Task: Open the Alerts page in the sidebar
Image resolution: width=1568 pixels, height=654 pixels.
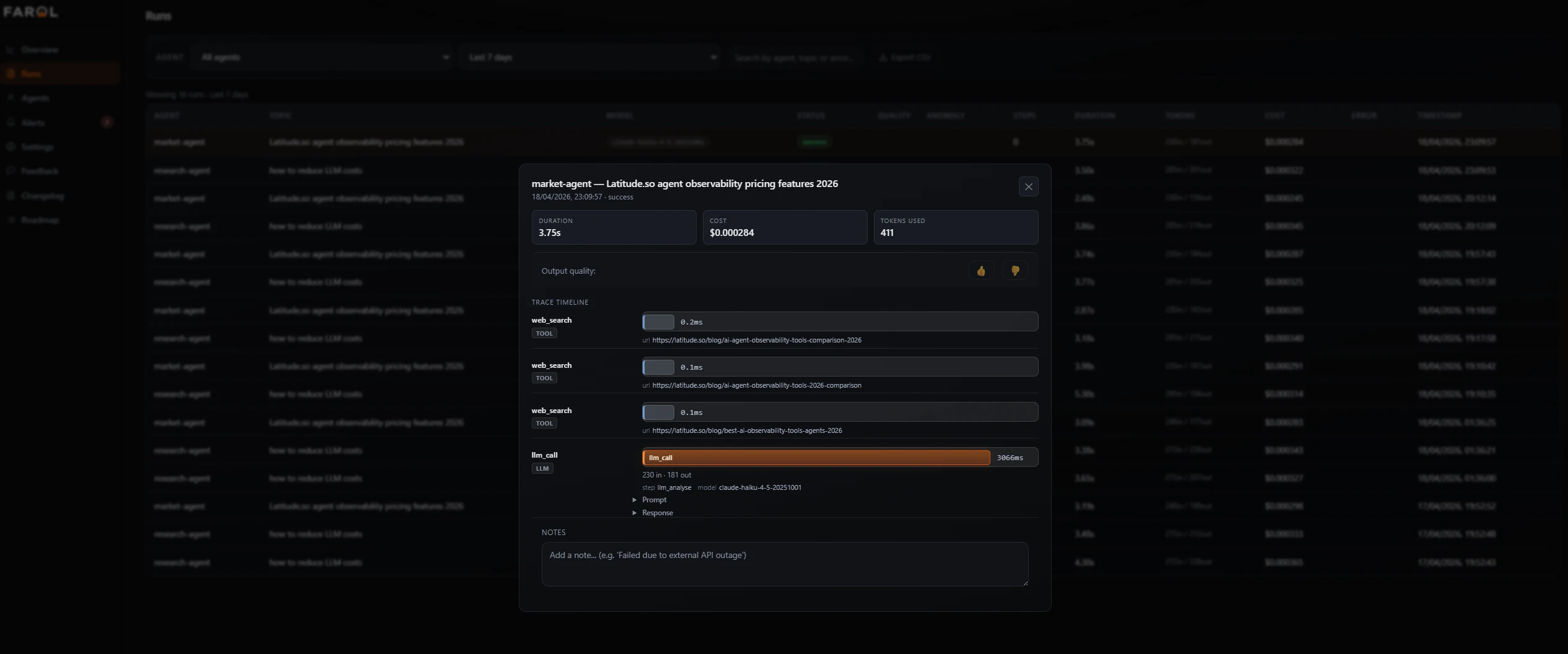Action: [60, 123]
